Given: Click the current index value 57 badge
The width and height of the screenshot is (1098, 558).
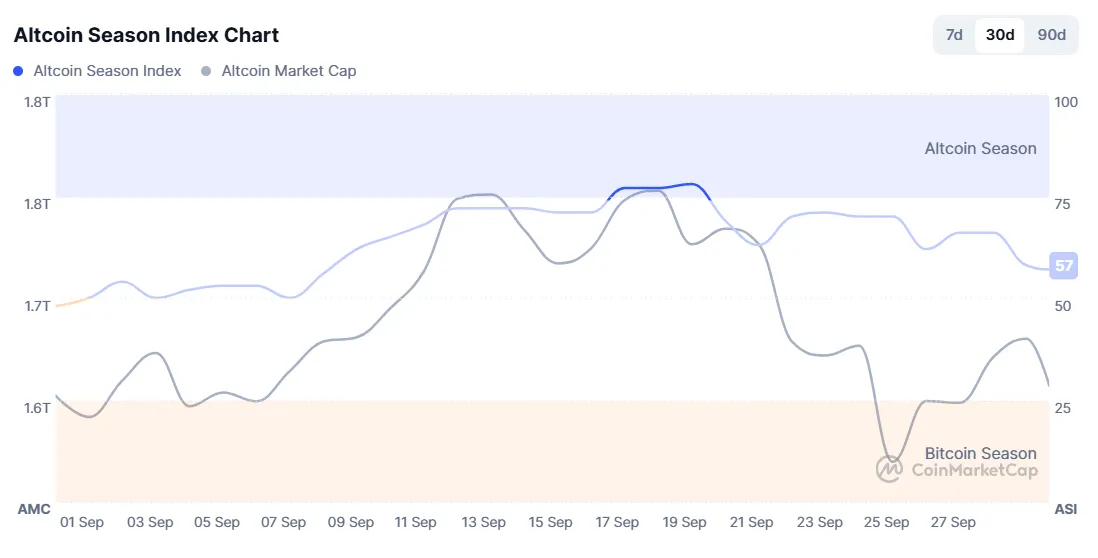Looking at the screenshot, I should tap(1063, 265).
